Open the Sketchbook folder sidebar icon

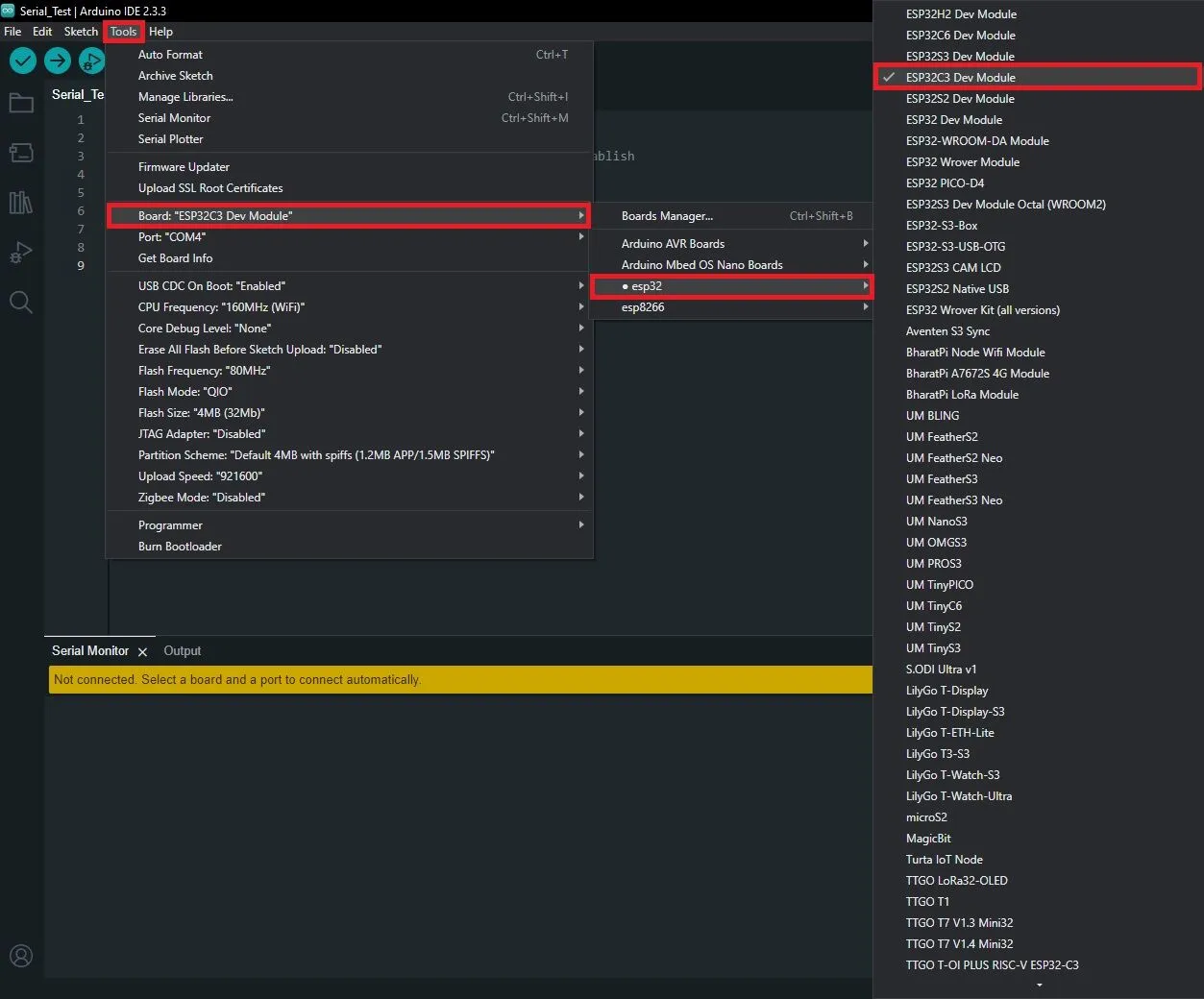click(x=21, y=103)
